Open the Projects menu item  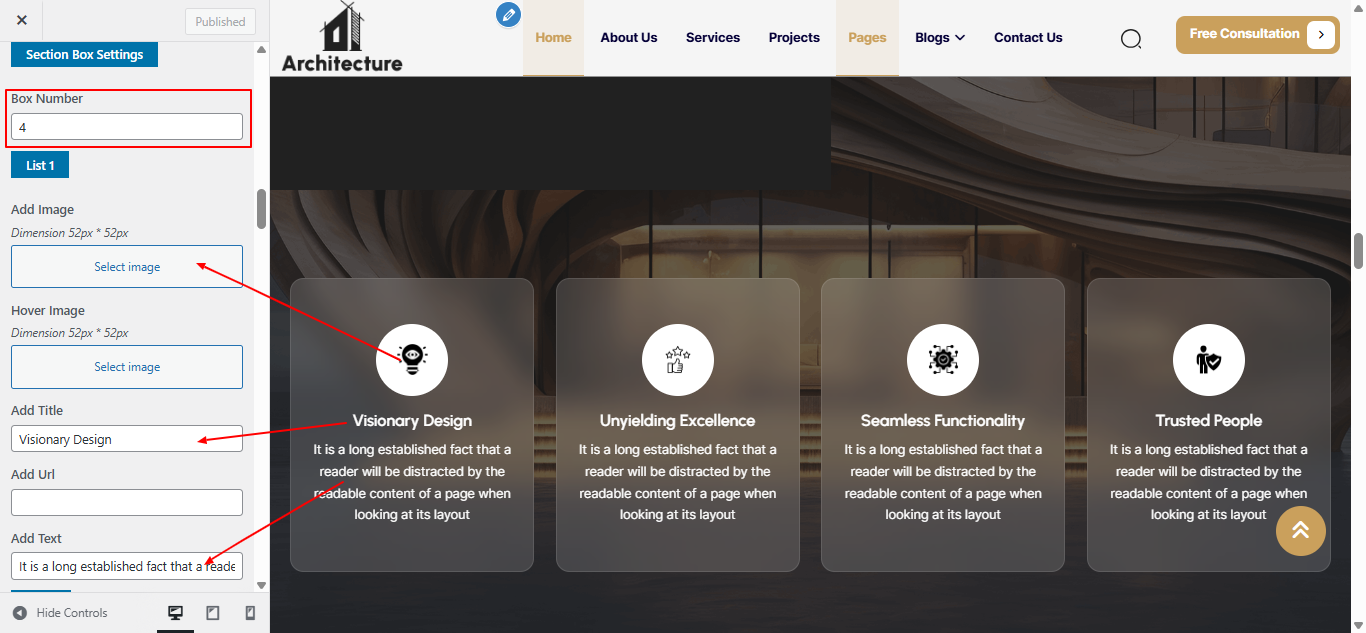click(x=794, y=37)
